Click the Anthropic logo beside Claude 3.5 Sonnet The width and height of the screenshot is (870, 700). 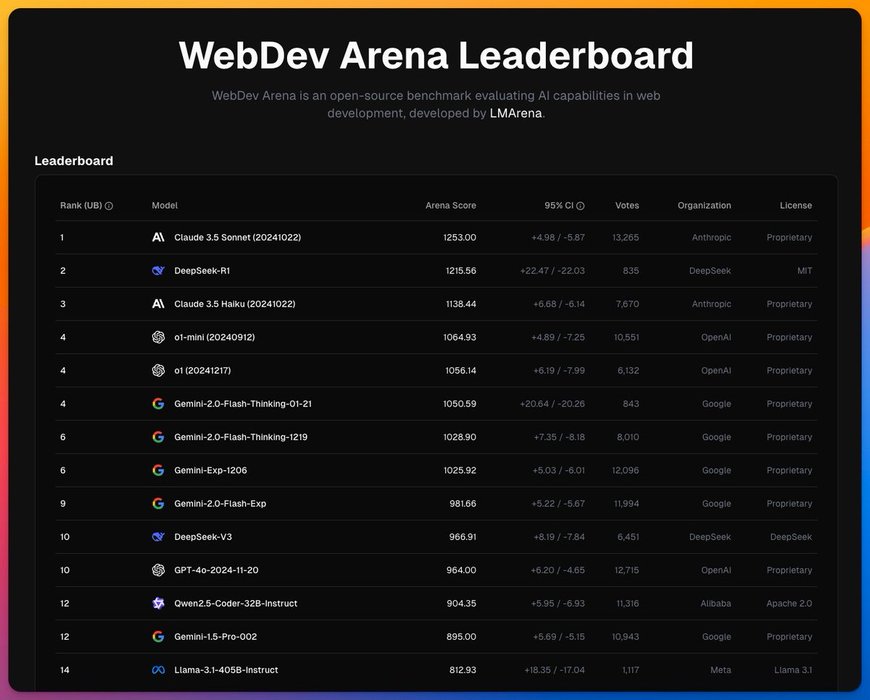click(x=158, y=237)
